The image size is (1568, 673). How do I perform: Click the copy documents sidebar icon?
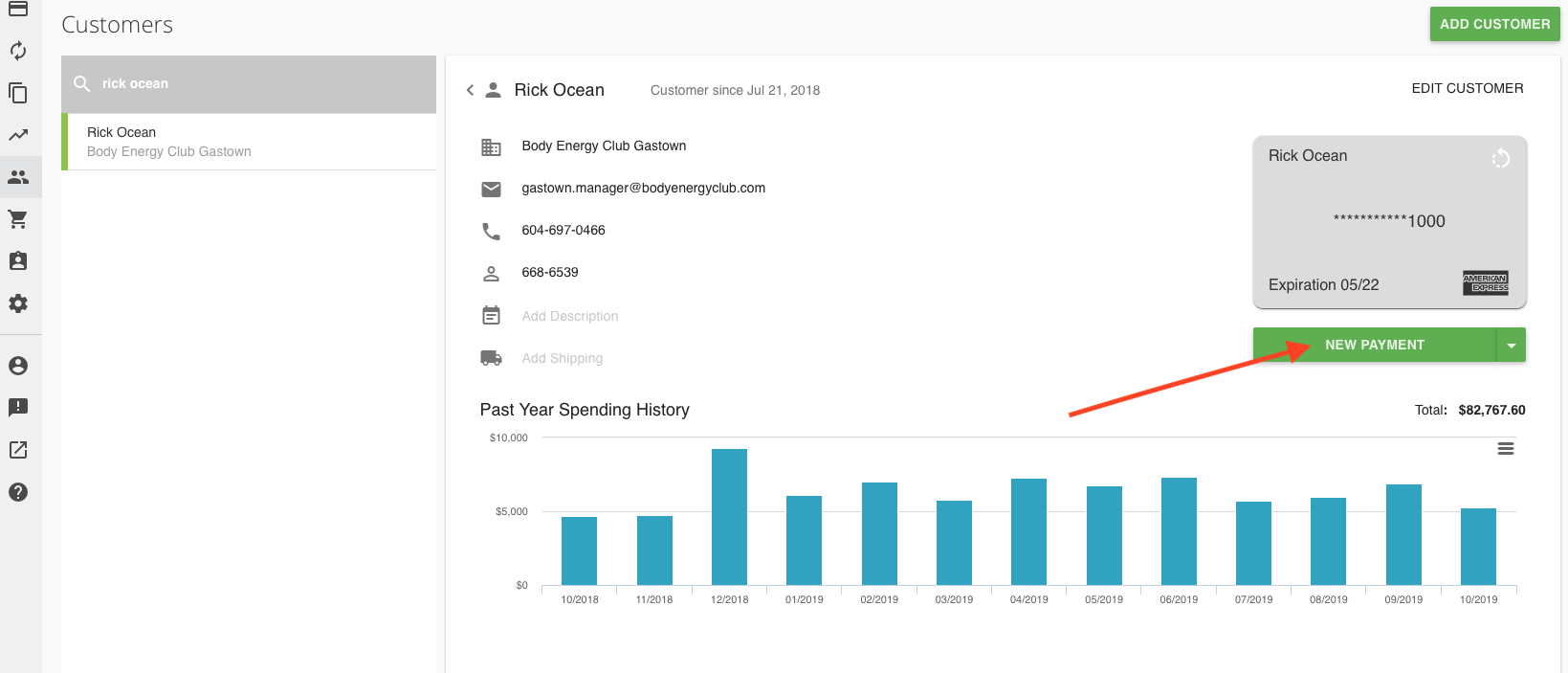(18, 93)
